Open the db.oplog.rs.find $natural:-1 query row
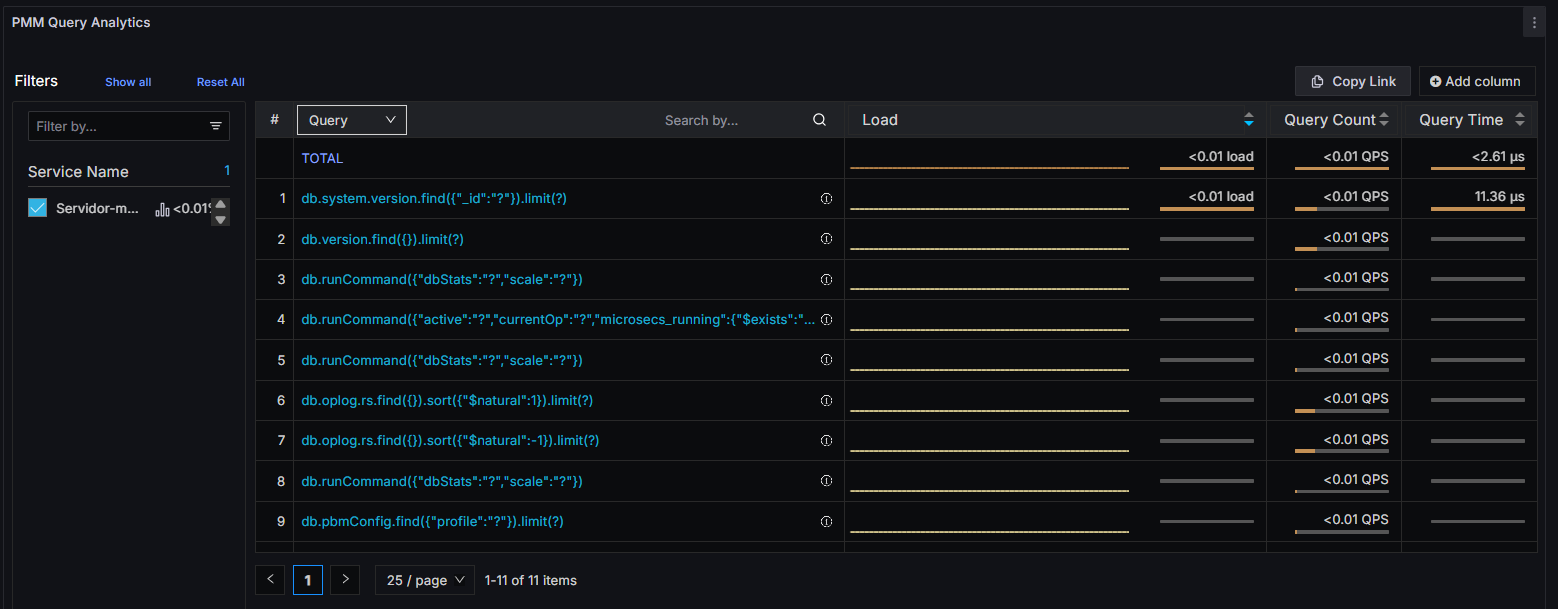 pyautogui.click(x=450, y=440)
